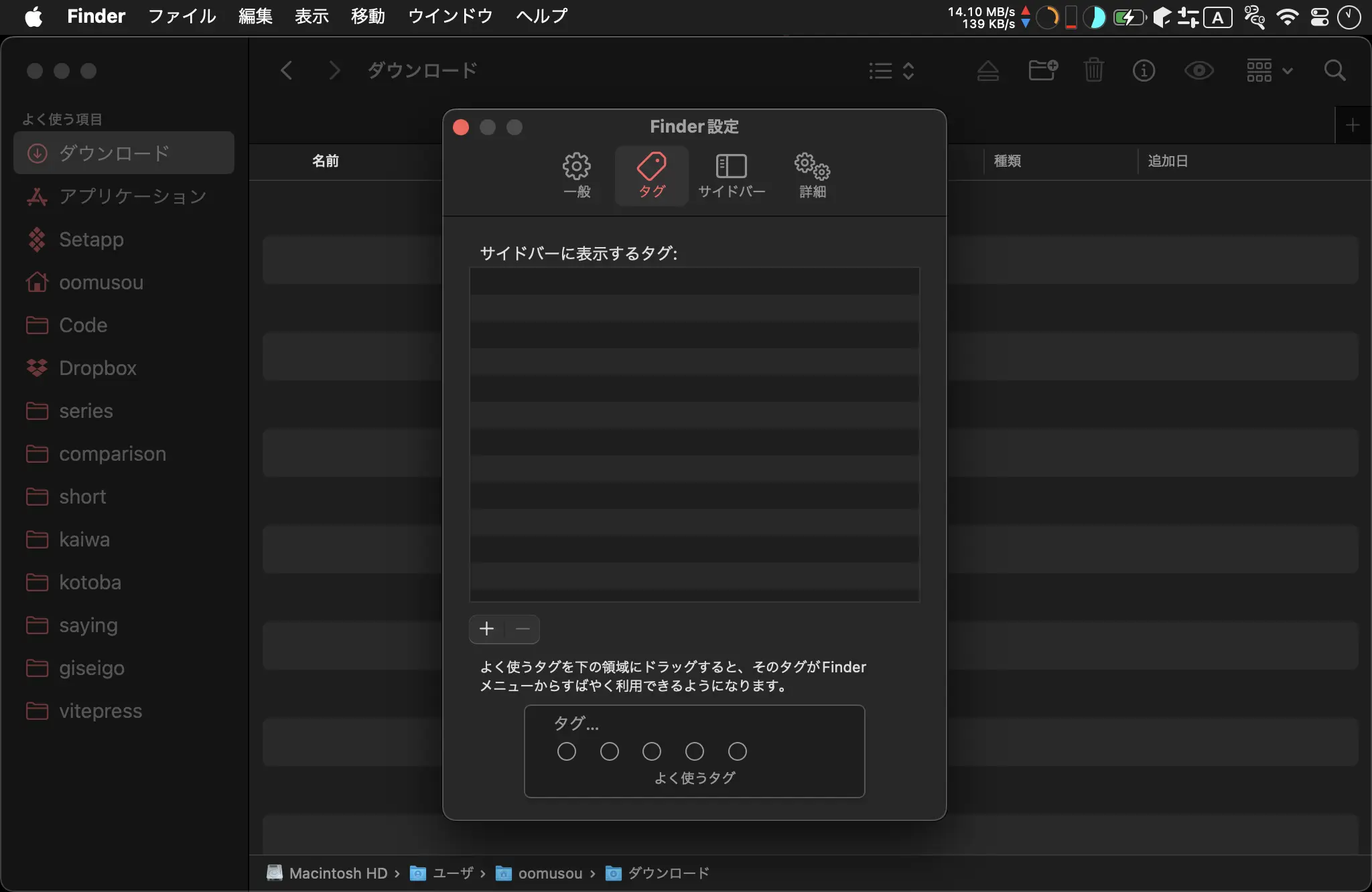The image size is (1372, 892).
Task: Open the Code folder in sidebar
Action: [x=124, y=325]
